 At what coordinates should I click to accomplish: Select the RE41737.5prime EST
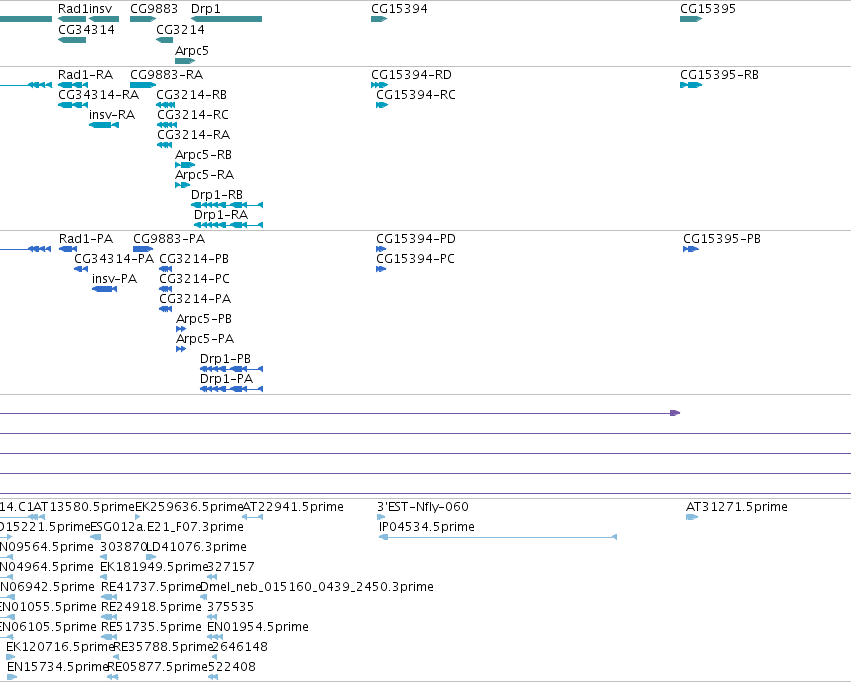tap(151, 588)
